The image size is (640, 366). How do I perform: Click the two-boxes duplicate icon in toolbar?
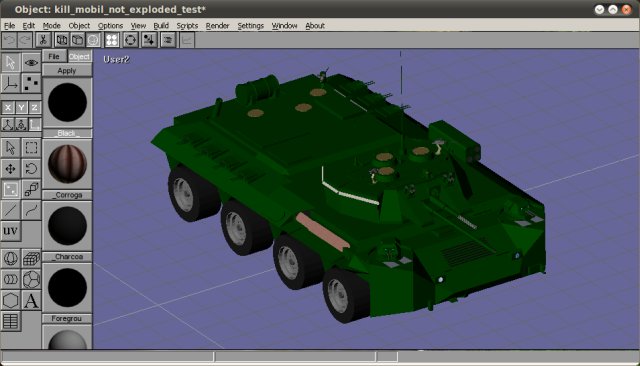click(x=62, y=40)
